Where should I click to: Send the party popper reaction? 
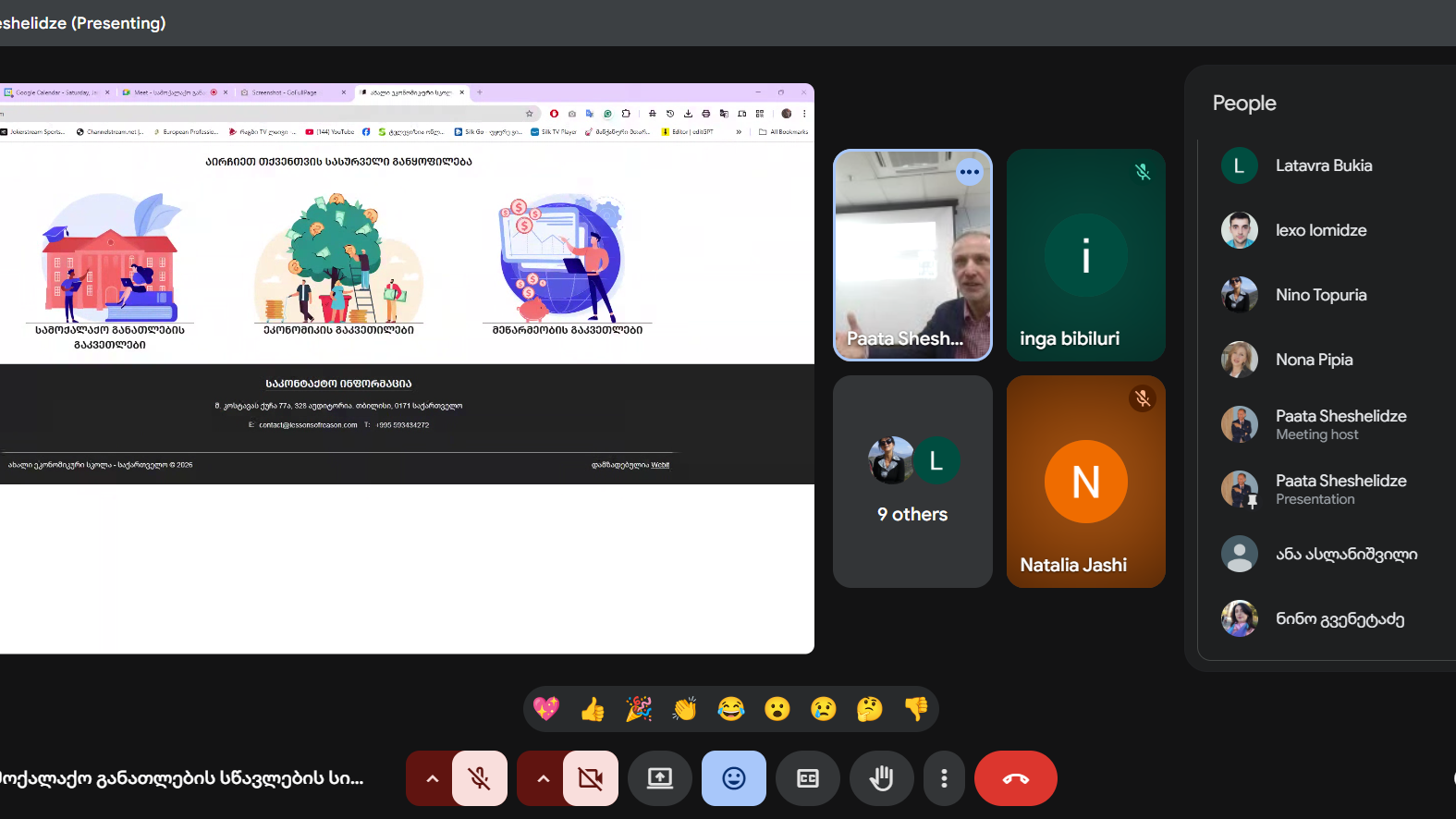(x=639, y=709)
